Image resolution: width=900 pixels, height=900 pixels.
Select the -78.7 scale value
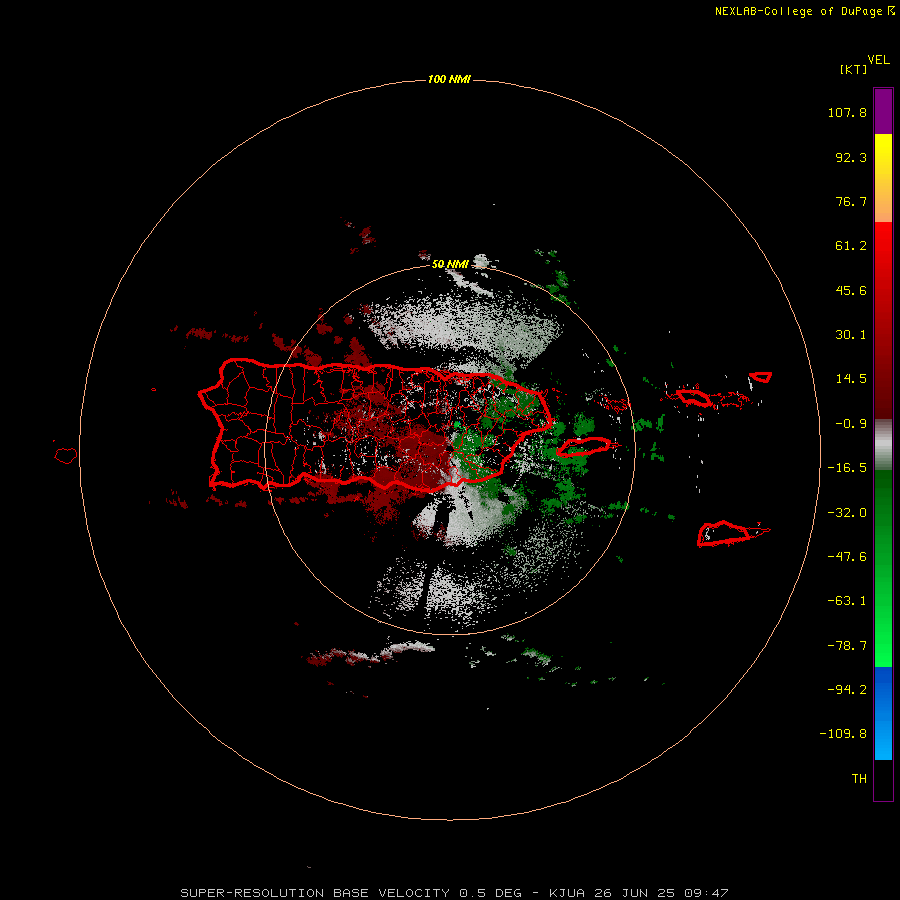coord(847,646)
